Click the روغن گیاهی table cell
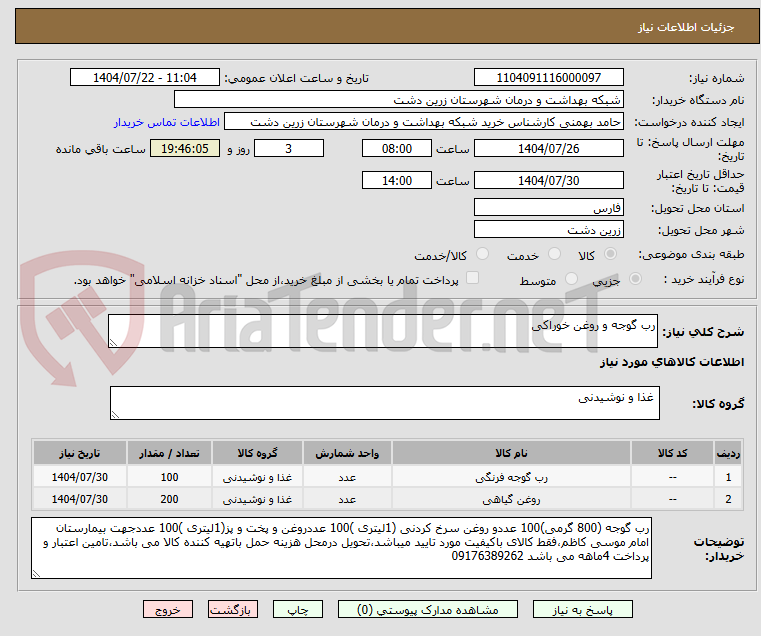This screenshot has width=761, height=636. [512, 499]
